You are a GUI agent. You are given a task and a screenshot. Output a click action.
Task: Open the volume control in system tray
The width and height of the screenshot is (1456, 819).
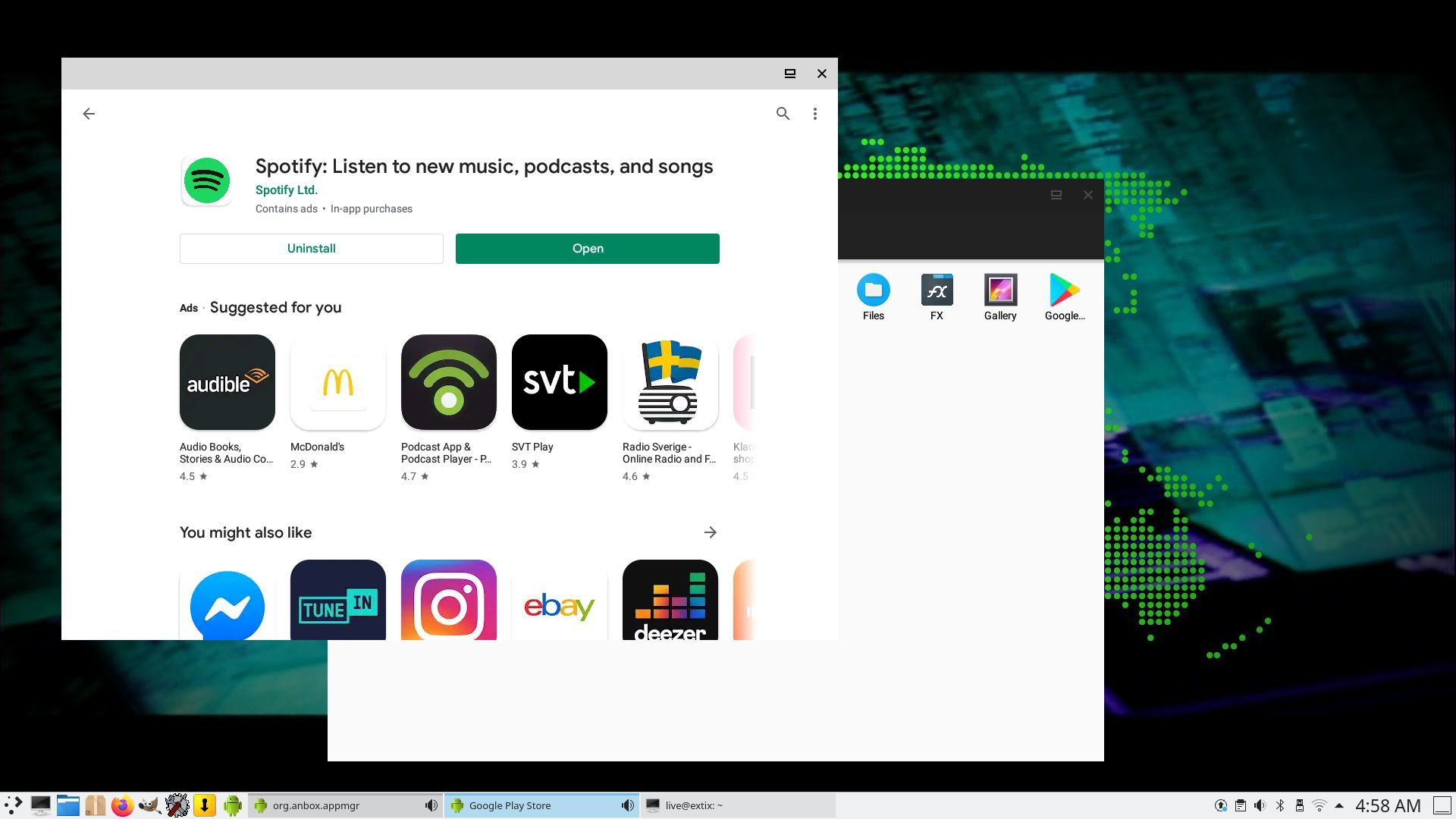click(x=1260, y=805)
